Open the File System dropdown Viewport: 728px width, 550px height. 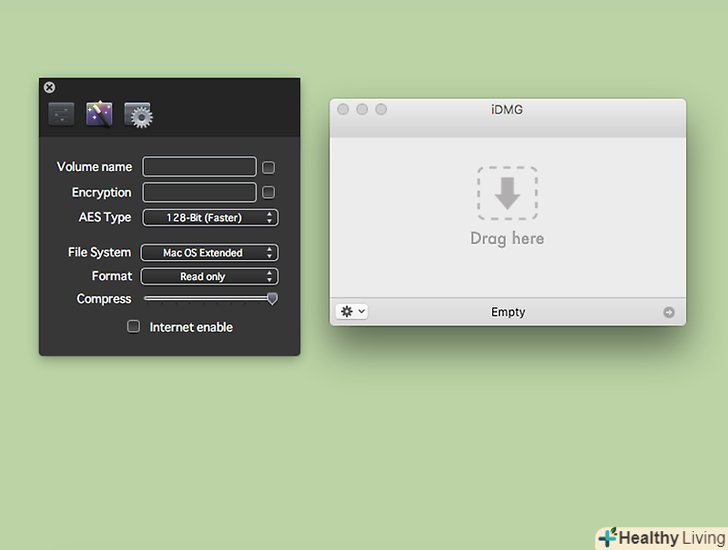[209, 252]
